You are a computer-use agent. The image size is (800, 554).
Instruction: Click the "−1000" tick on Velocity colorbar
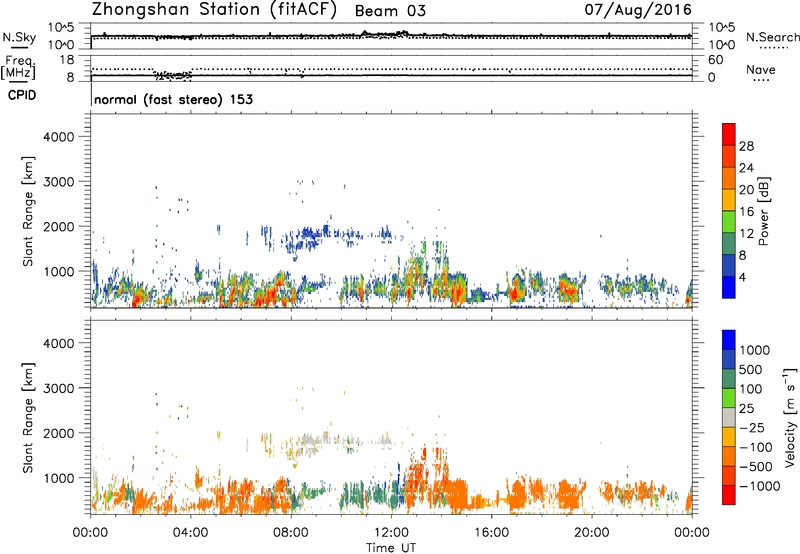click(x=760, y=486)
